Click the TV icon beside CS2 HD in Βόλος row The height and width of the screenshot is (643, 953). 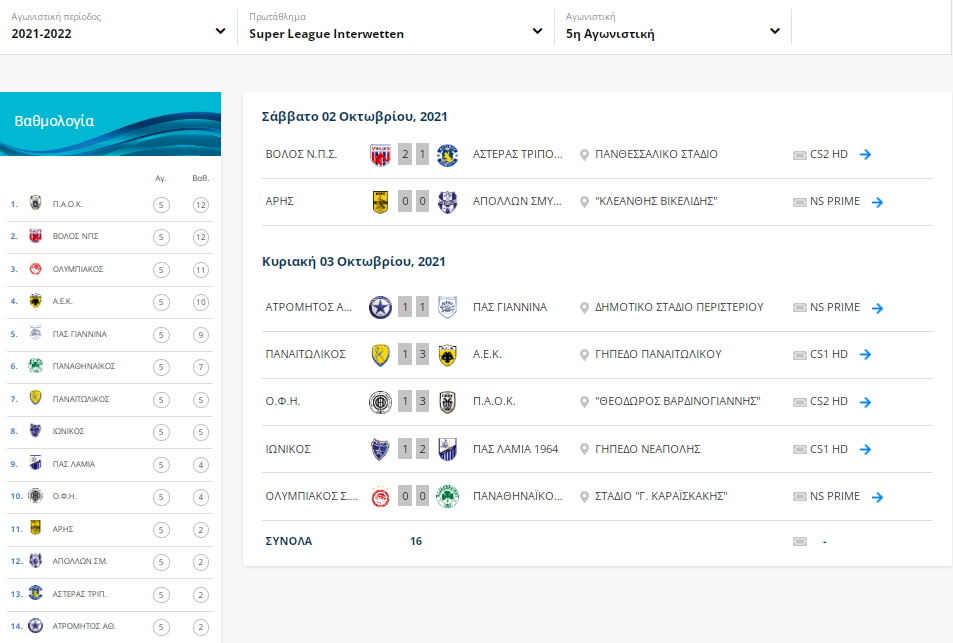(800, 155)
